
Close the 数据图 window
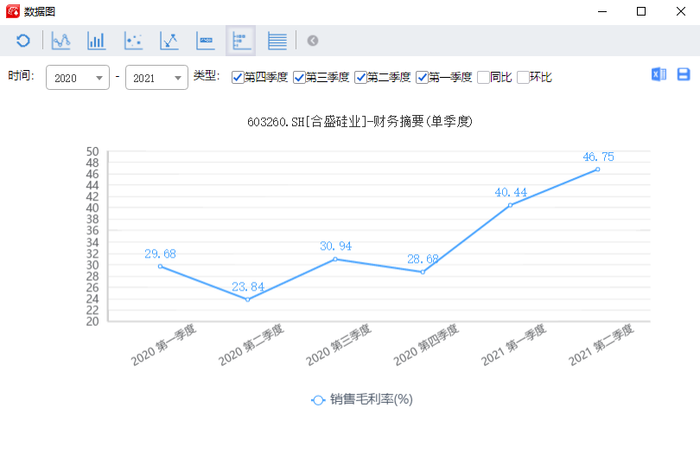point(680,11)
